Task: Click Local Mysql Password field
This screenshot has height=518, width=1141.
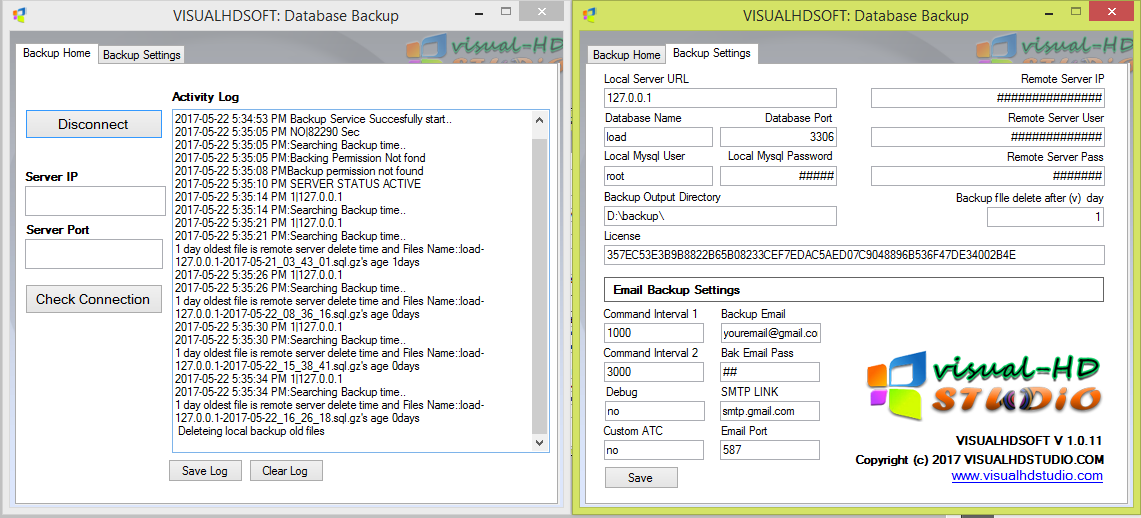Action: click(x=779, y=176)
